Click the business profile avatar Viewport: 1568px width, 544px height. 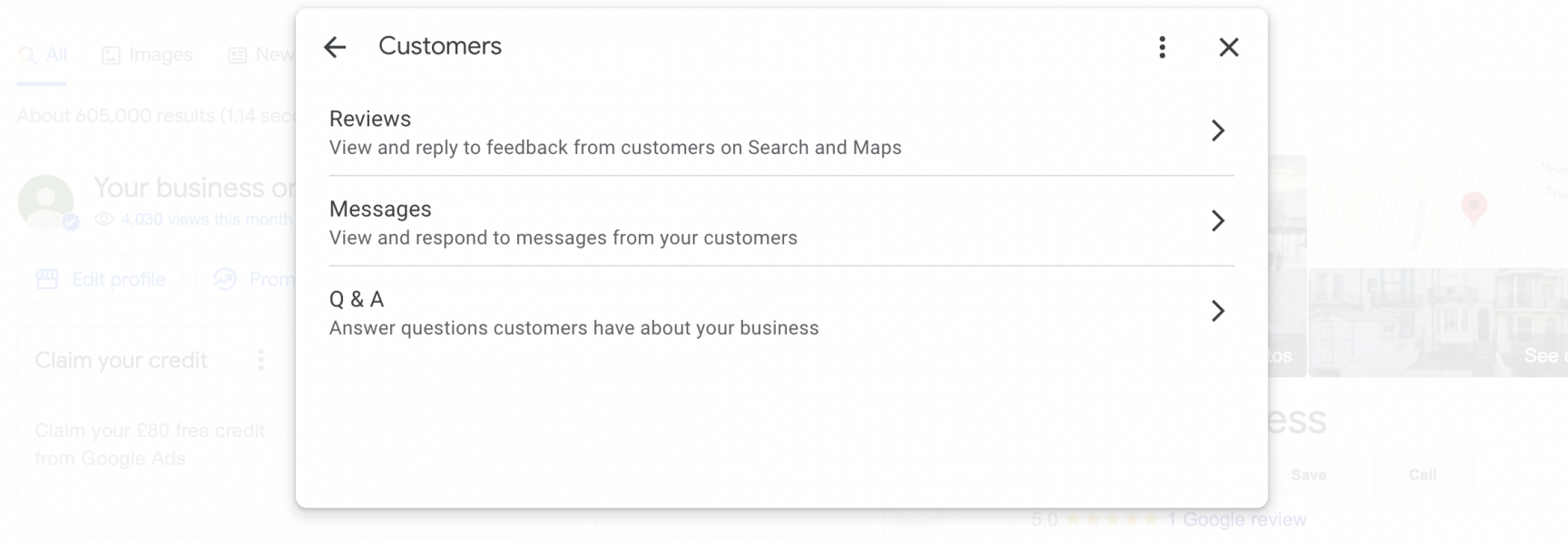[x=45, y=201]
